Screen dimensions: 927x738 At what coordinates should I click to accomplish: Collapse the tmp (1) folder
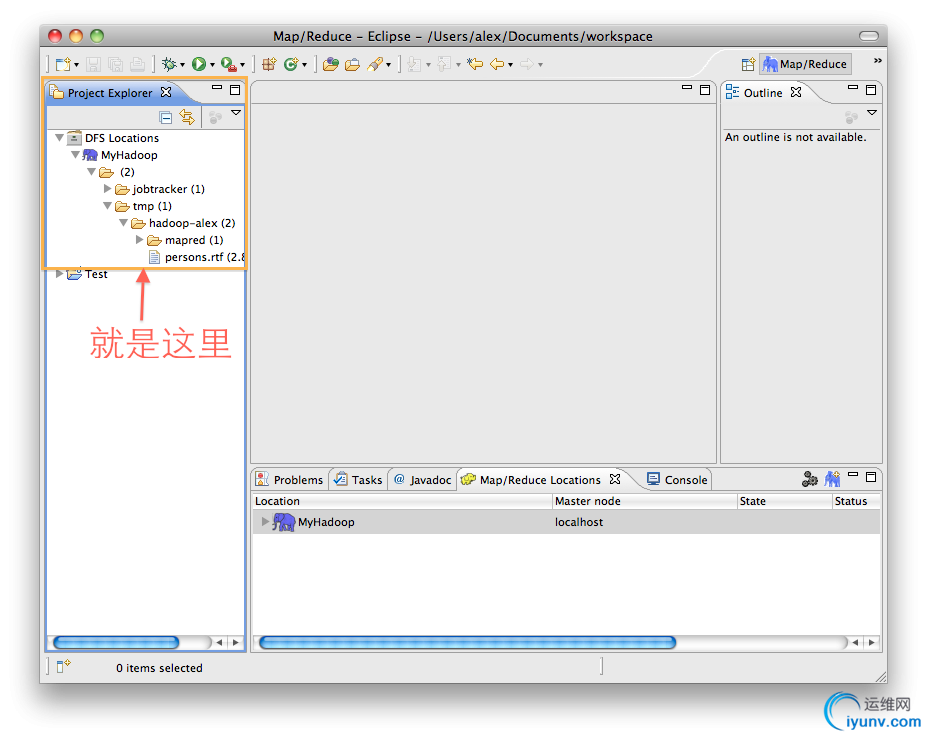(107, 206)
